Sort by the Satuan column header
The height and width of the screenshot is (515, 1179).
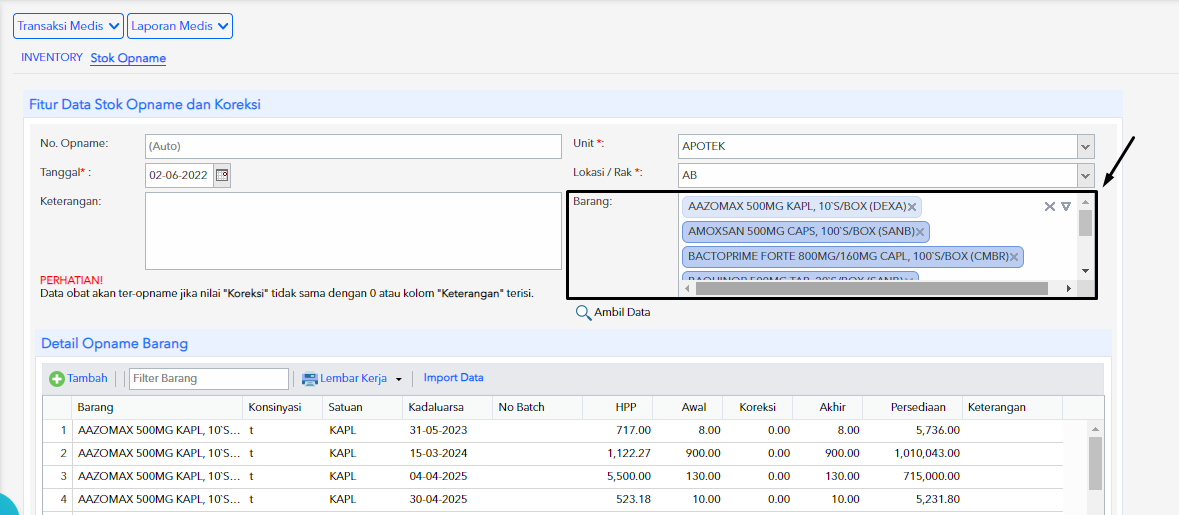click(x=362, y=407)
